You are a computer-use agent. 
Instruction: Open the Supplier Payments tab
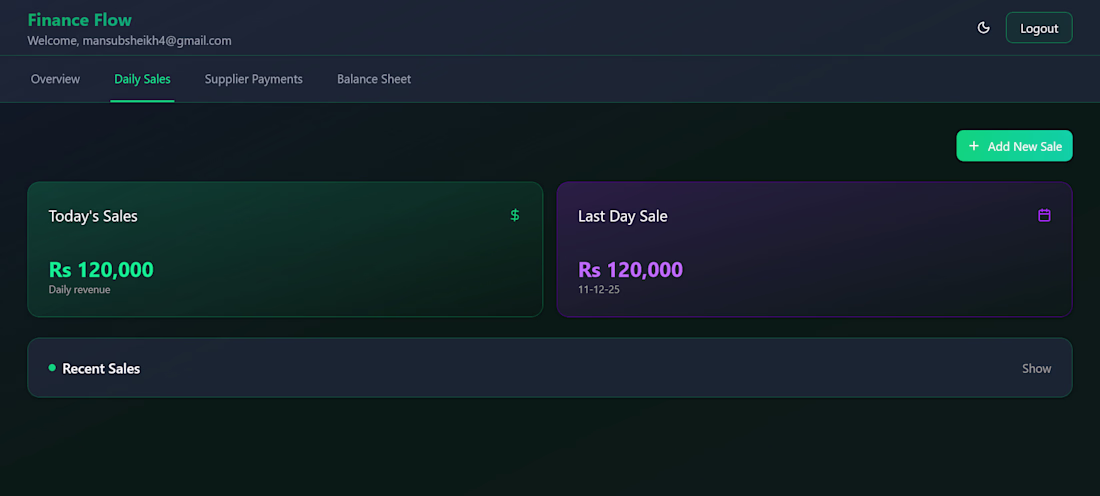(253, 79)
